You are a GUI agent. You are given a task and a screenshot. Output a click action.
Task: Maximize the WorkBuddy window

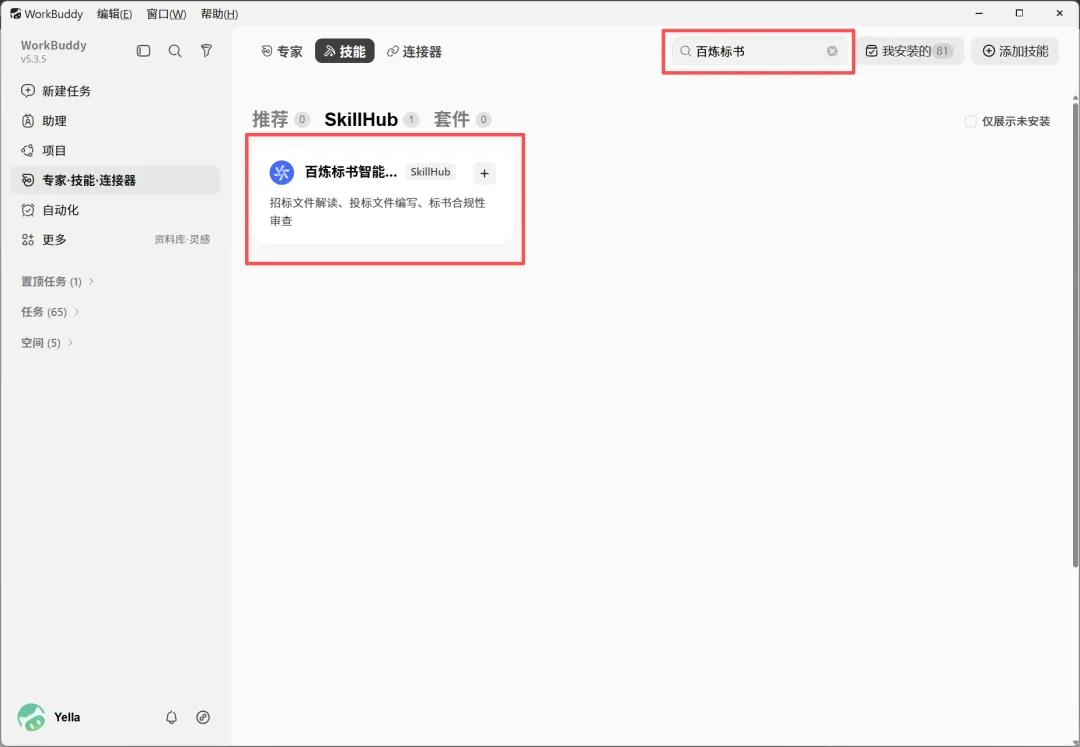click(x=1019, y=13)
